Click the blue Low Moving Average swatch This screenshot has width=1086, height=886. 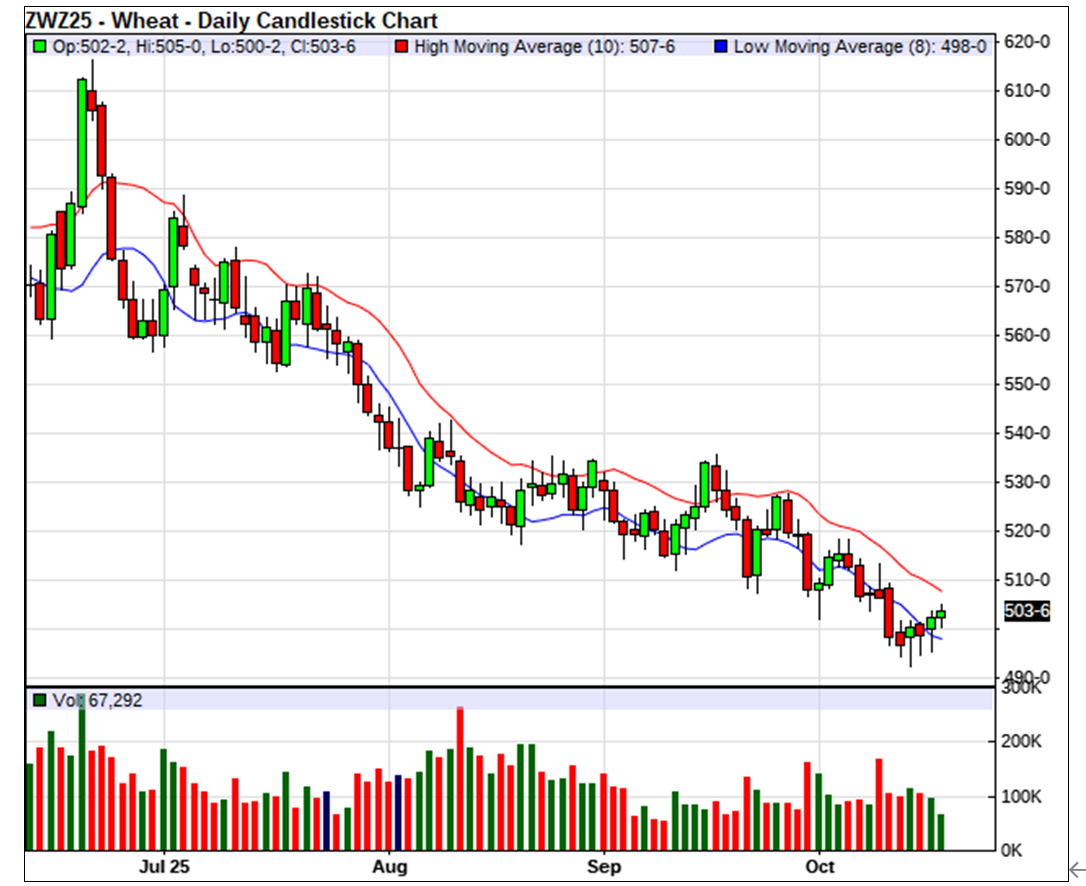click(721, 46)
